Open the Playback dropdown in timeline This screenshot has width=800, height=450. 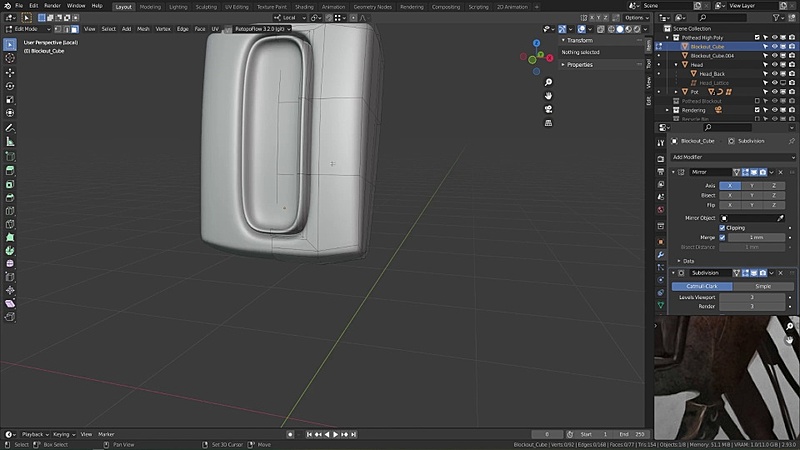35,434
